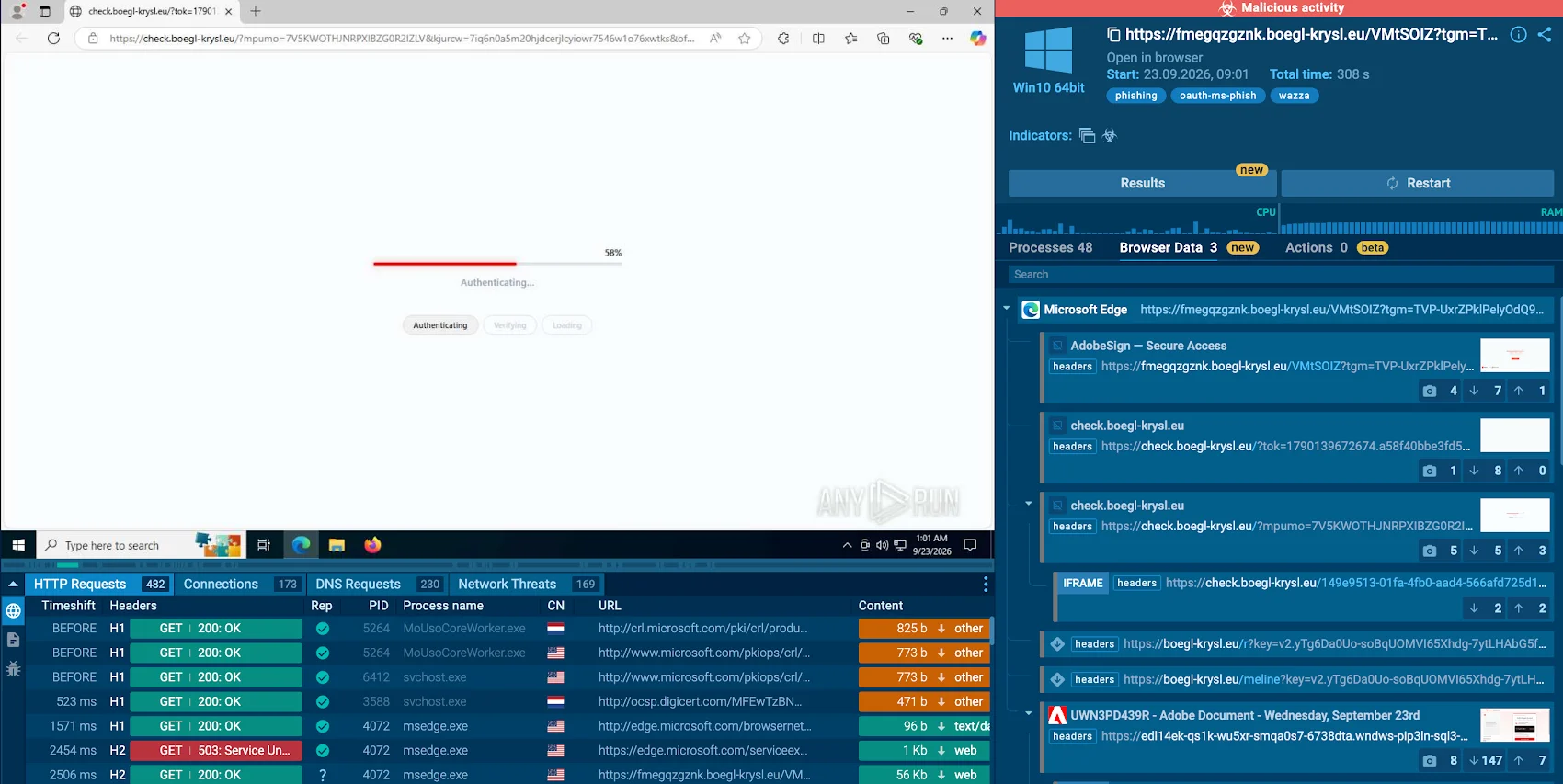Refresh the Edge browser page
Viewport: 1563px width, 784px height.
53,39
